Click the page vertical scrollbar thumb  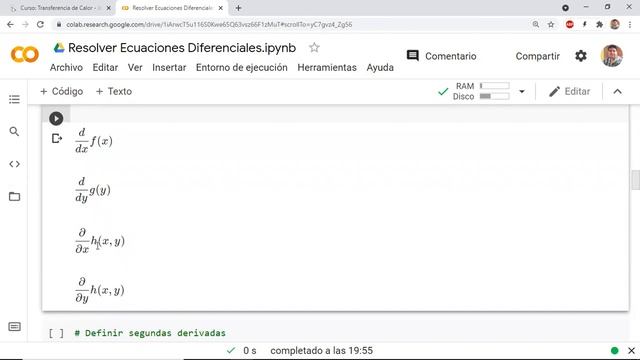pos(636,180)
